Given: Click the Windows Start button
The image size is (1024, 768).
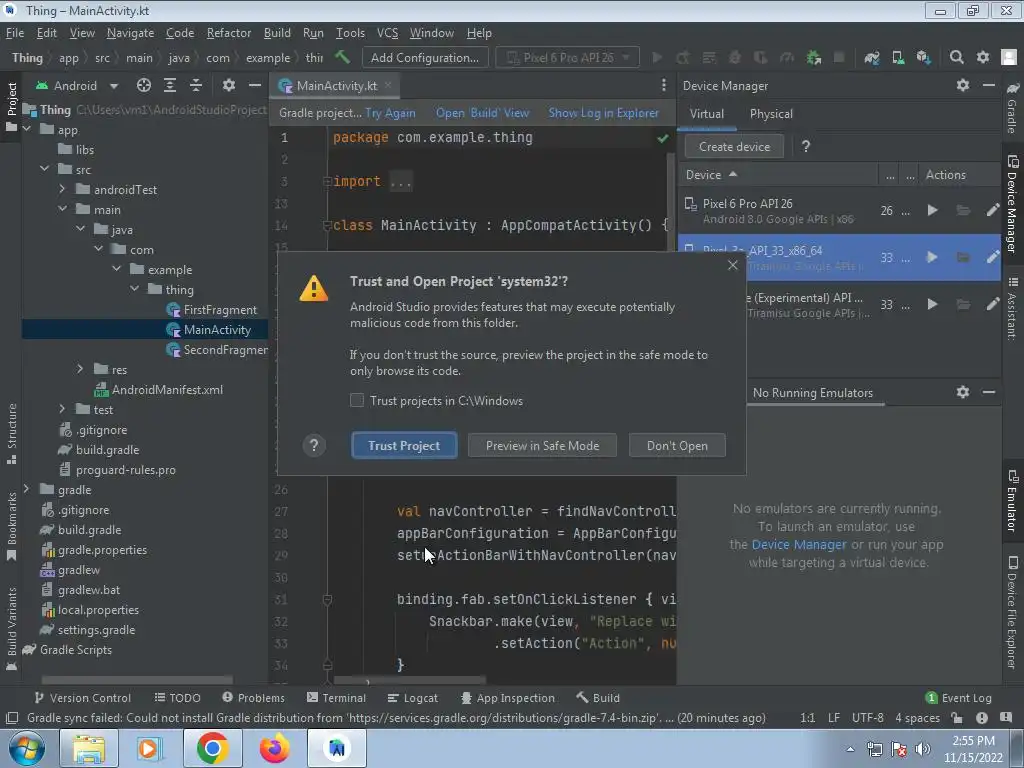Looking at the screenshot, I should click(x=27, y=748).
